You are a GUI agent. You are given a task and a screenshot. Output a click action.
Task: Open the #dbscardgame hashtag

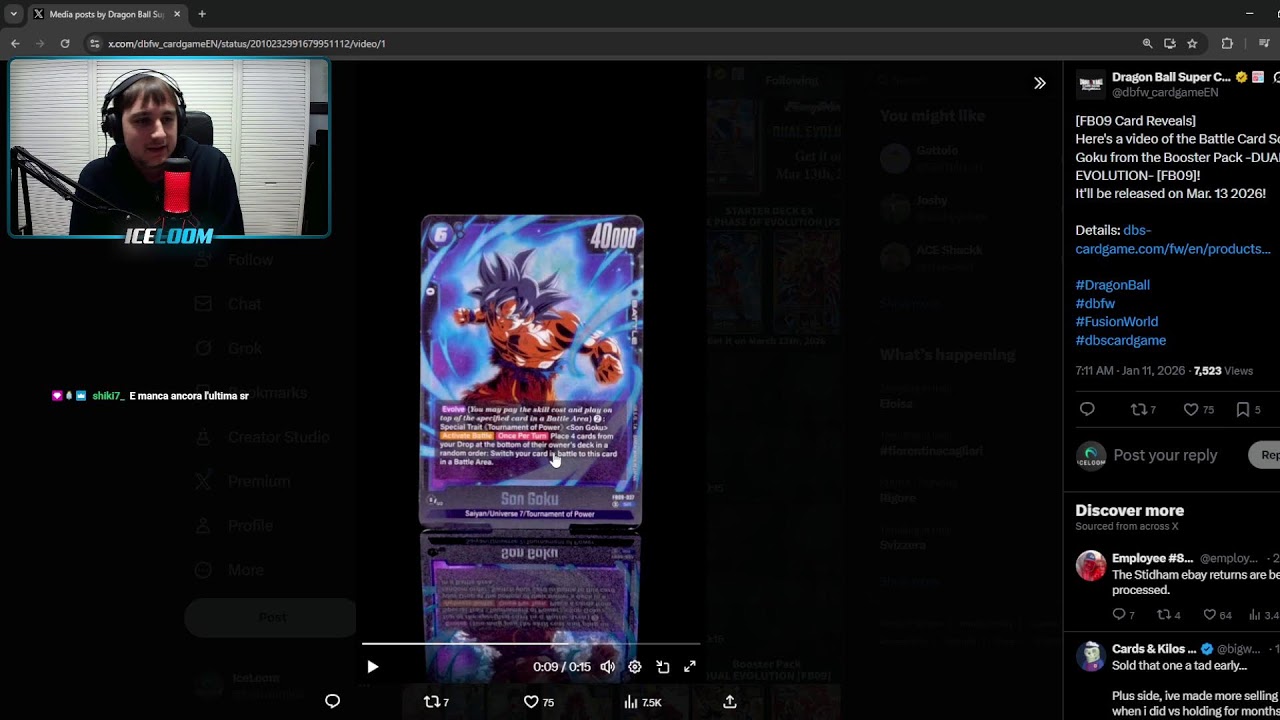coord(1120,340)
